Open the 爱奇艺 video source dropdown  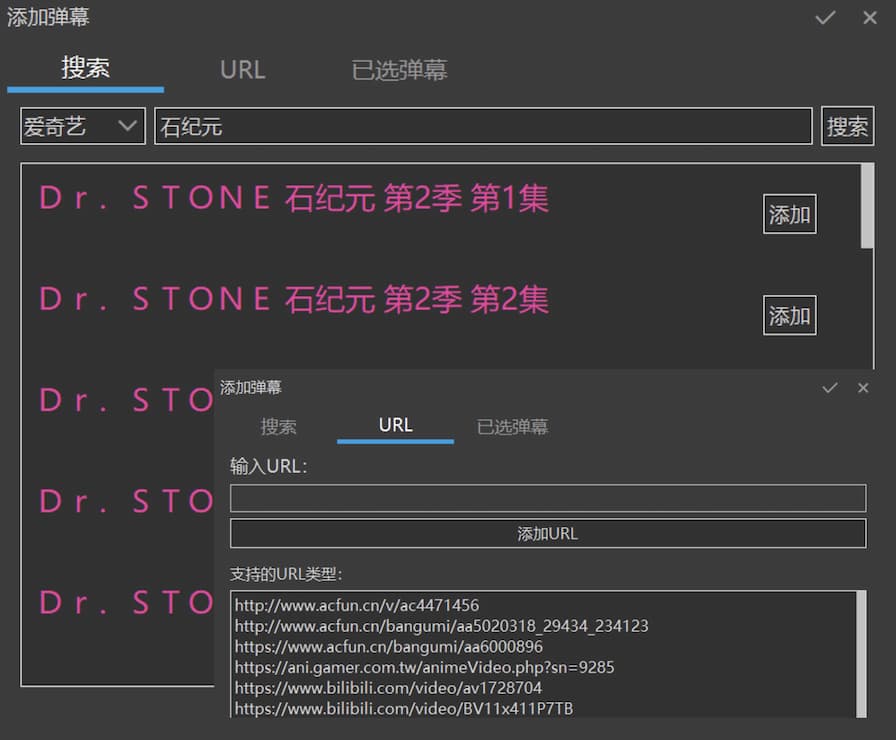click(x=82, y=125)
